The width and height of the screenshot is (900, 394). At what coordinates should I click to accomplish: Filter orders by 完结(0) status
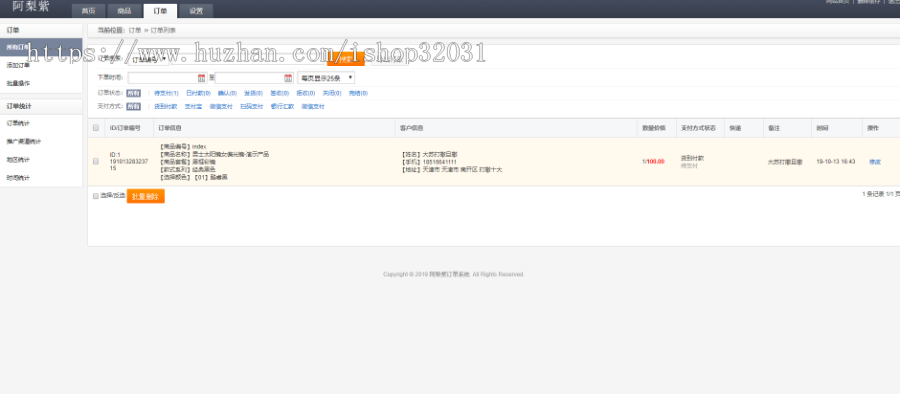358,93
